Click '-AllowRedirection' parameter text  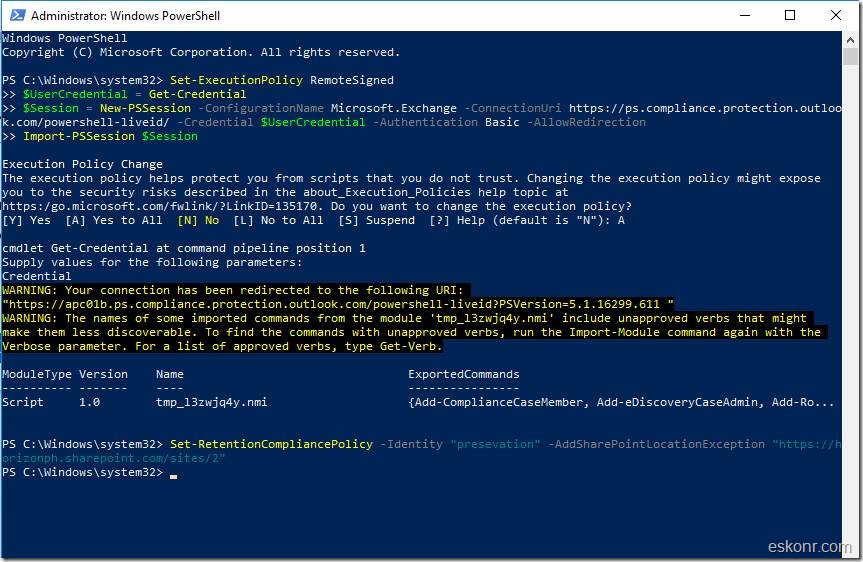(x=586, y=122)
